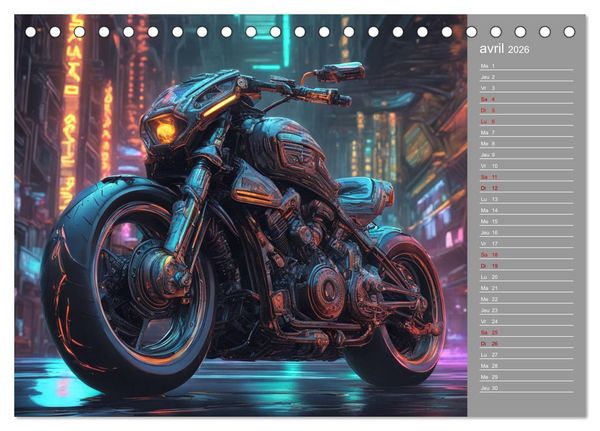The height and width of the screenshot is (431, 600).
Task: Choose the red "Sa 25" date row
Action: (527, 332)
